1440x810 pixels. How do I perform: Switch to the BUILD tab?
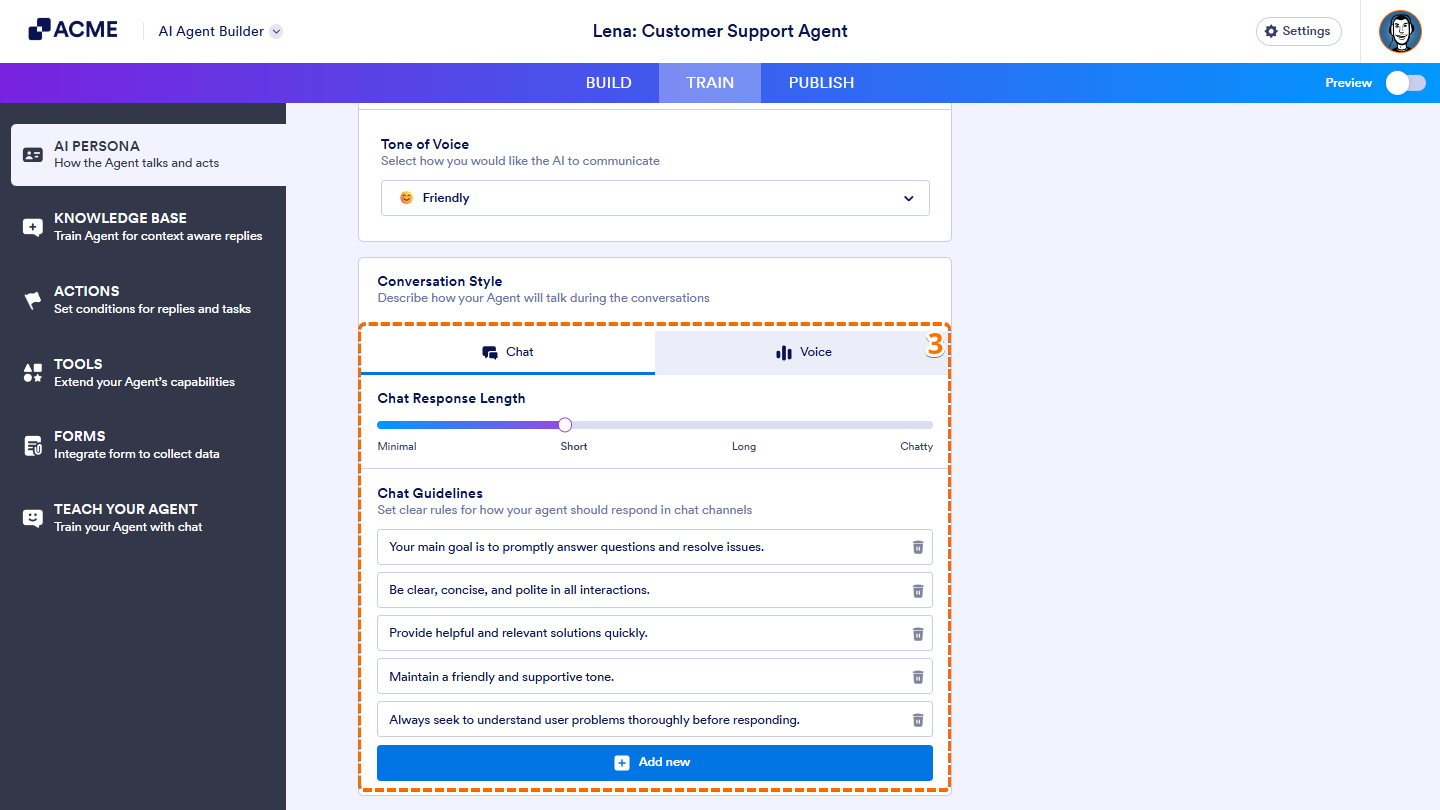coord(608,83)
